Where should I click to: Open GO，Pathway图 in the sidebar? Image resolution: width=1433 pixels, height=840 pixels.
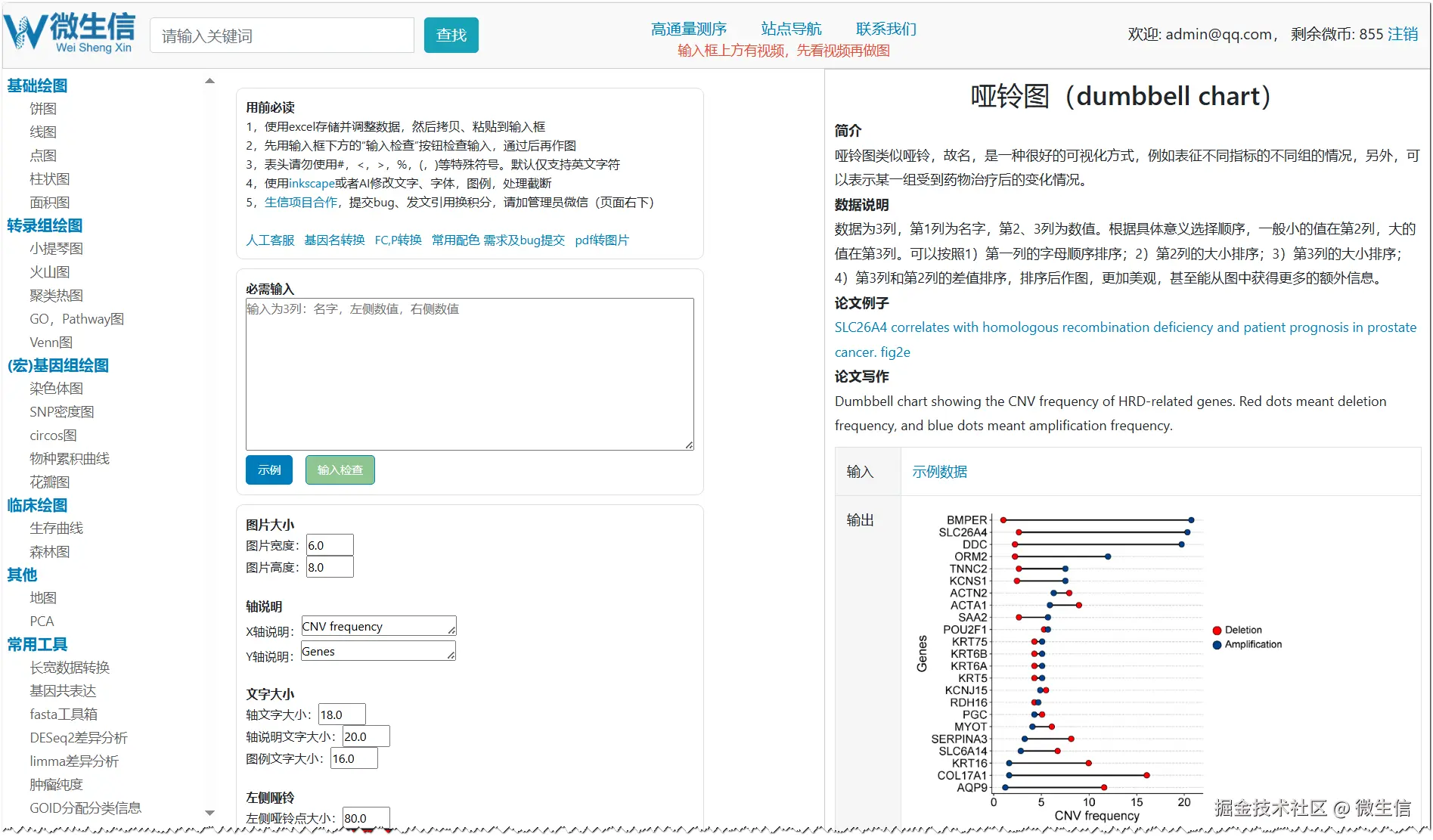[x=77, y=319]
